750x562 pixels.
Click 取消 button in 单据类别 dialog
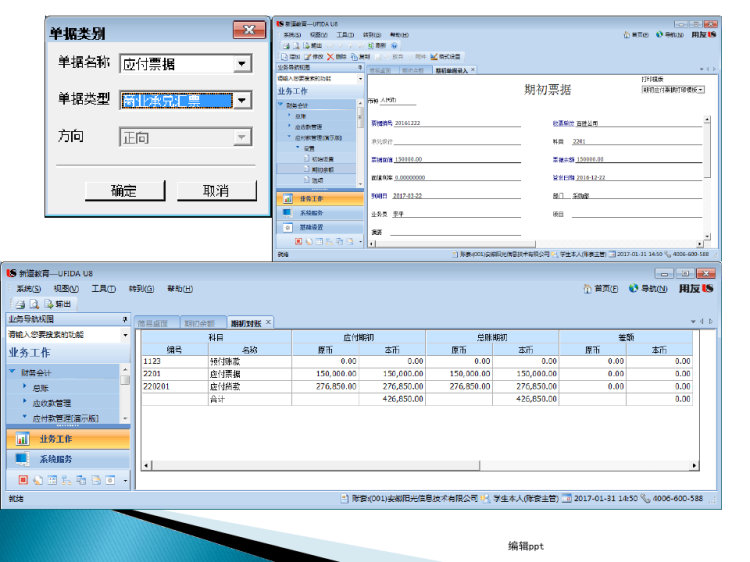(216, 191)
